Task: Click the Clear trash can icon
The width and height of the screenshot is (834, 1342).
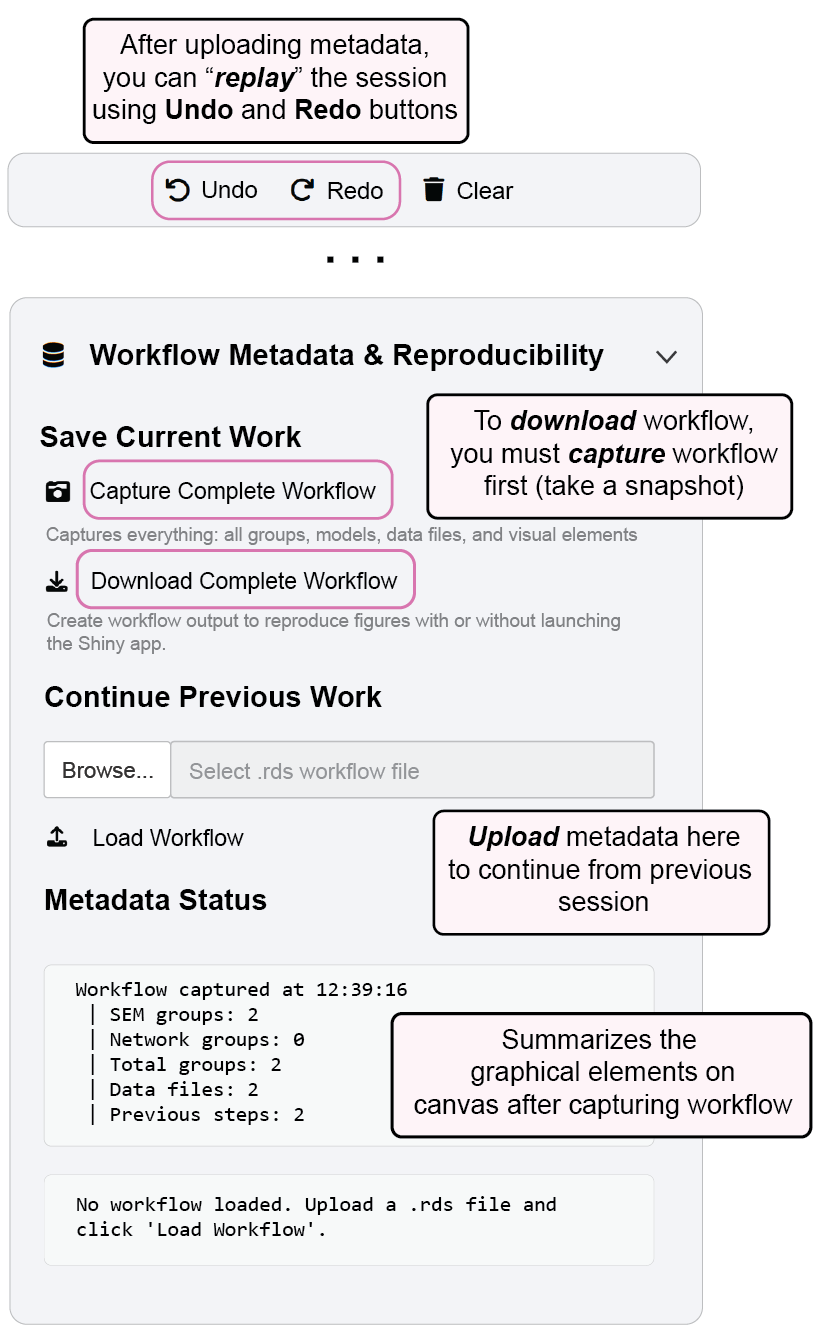Action: [433, 190]
